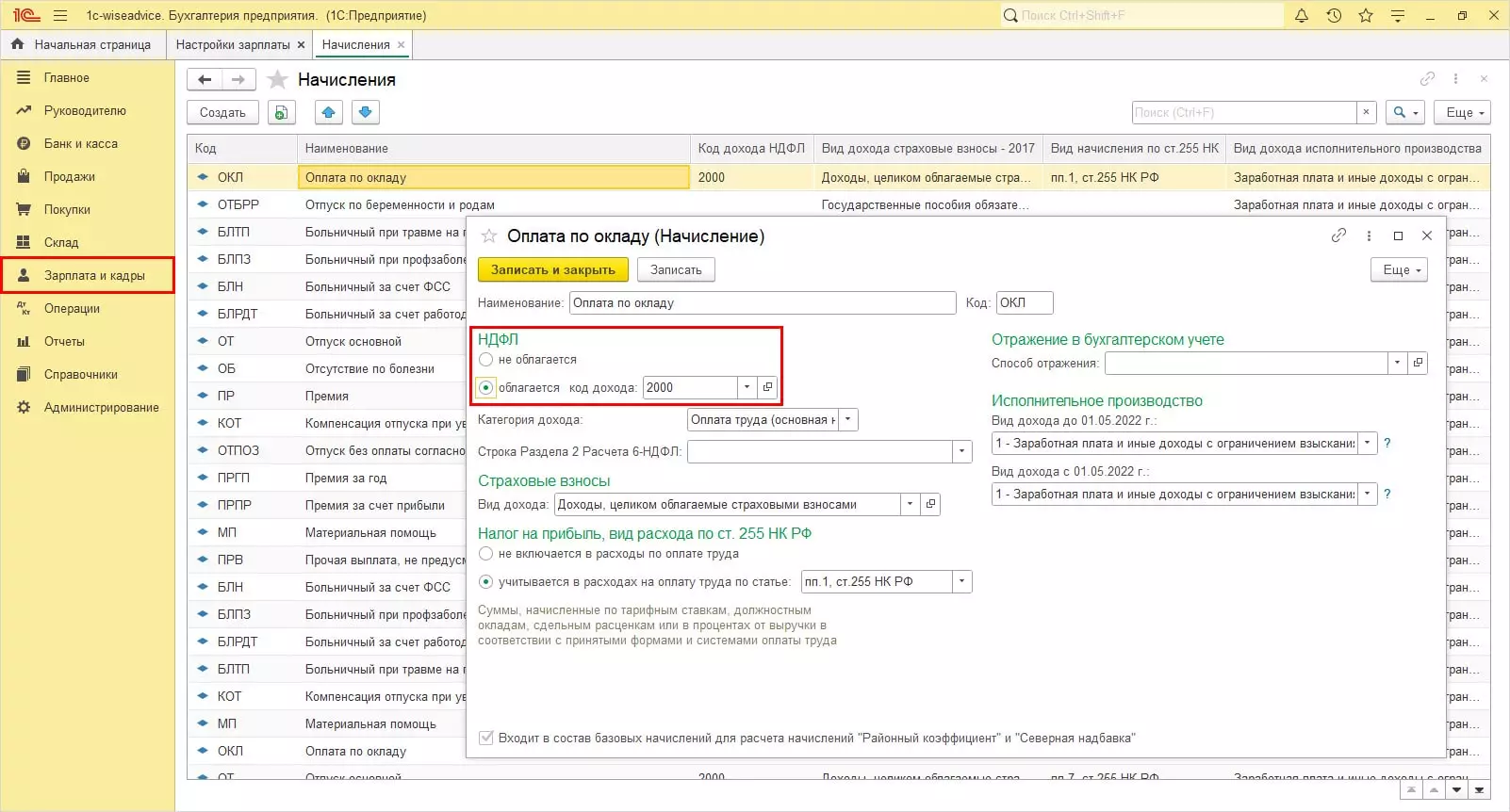Go back with the left arrow button
Image resolution: width=1510 pixels, height=812 pixels.
coord(205,80)
